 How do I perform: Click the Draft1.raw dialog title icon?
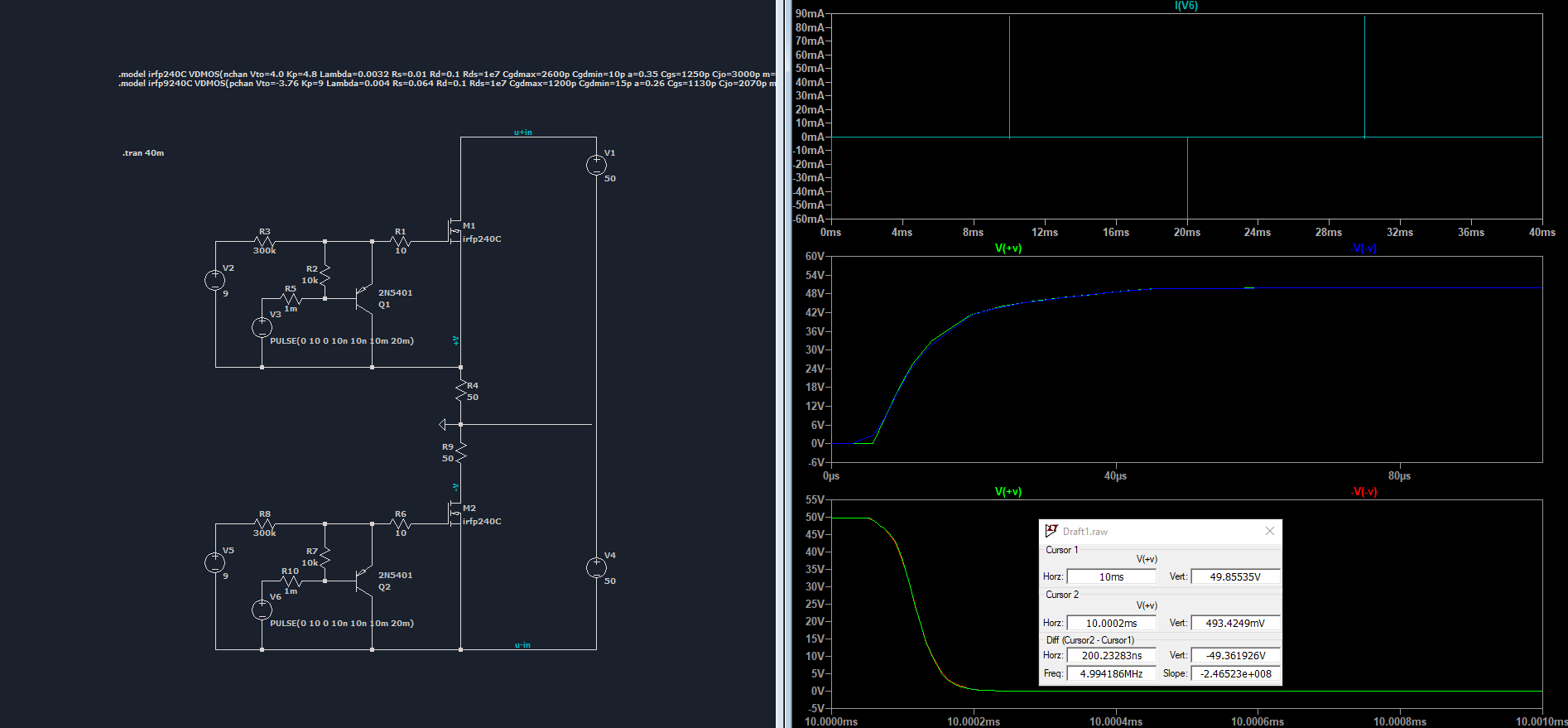(1051, 531)
